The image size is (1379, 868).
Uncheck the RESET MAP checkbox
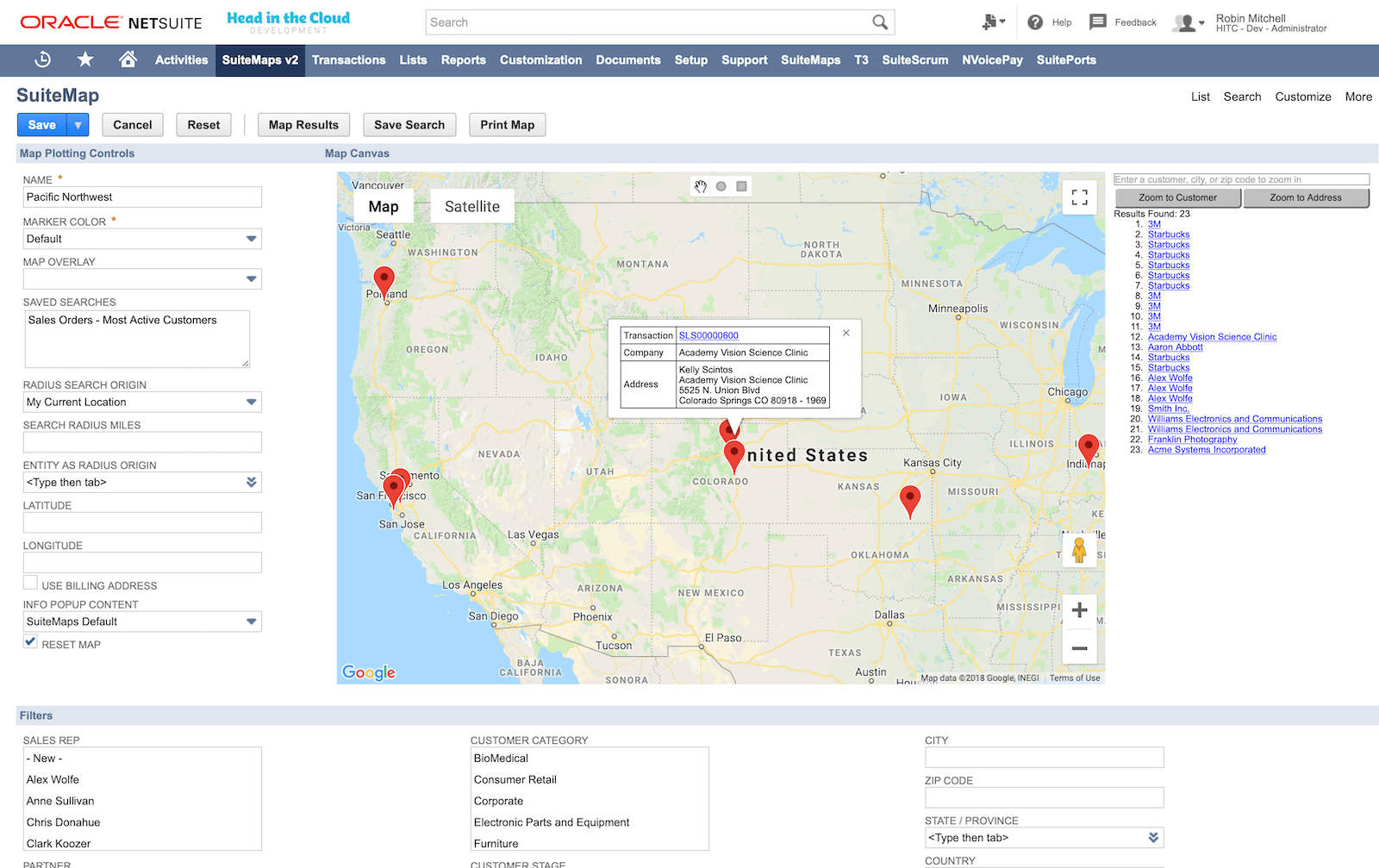(x=30, y=641)
